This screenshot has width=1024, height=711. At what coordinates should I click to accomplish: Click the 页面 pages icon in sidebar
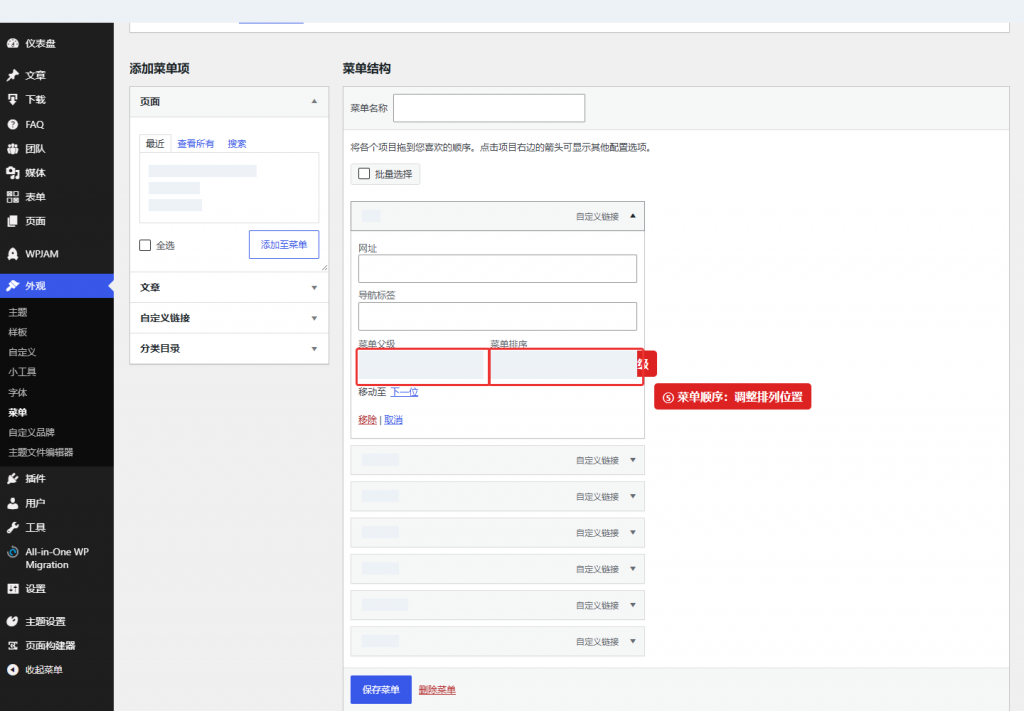click(12, 221)
